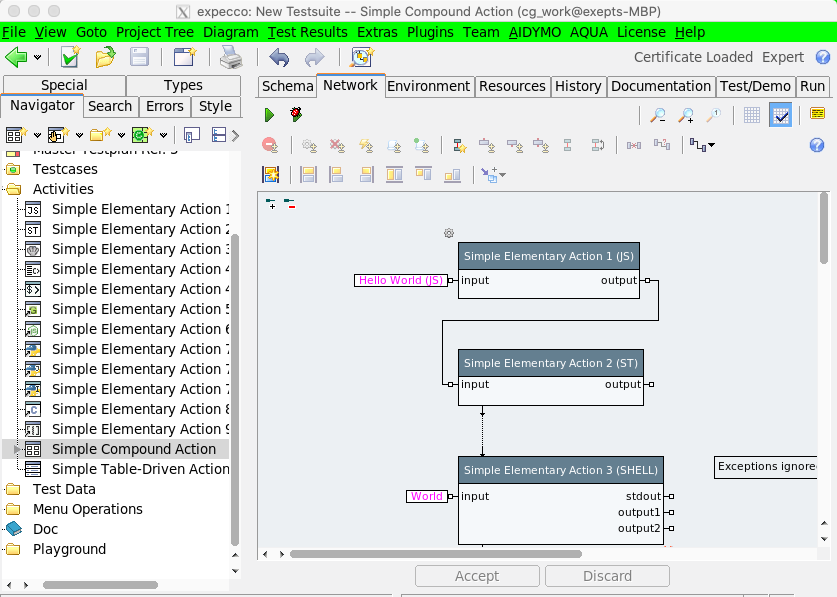The height and width of the screenshot is (597, 837).
Task: Click the ladybug debug icon
Action: (x=296, y=115)
